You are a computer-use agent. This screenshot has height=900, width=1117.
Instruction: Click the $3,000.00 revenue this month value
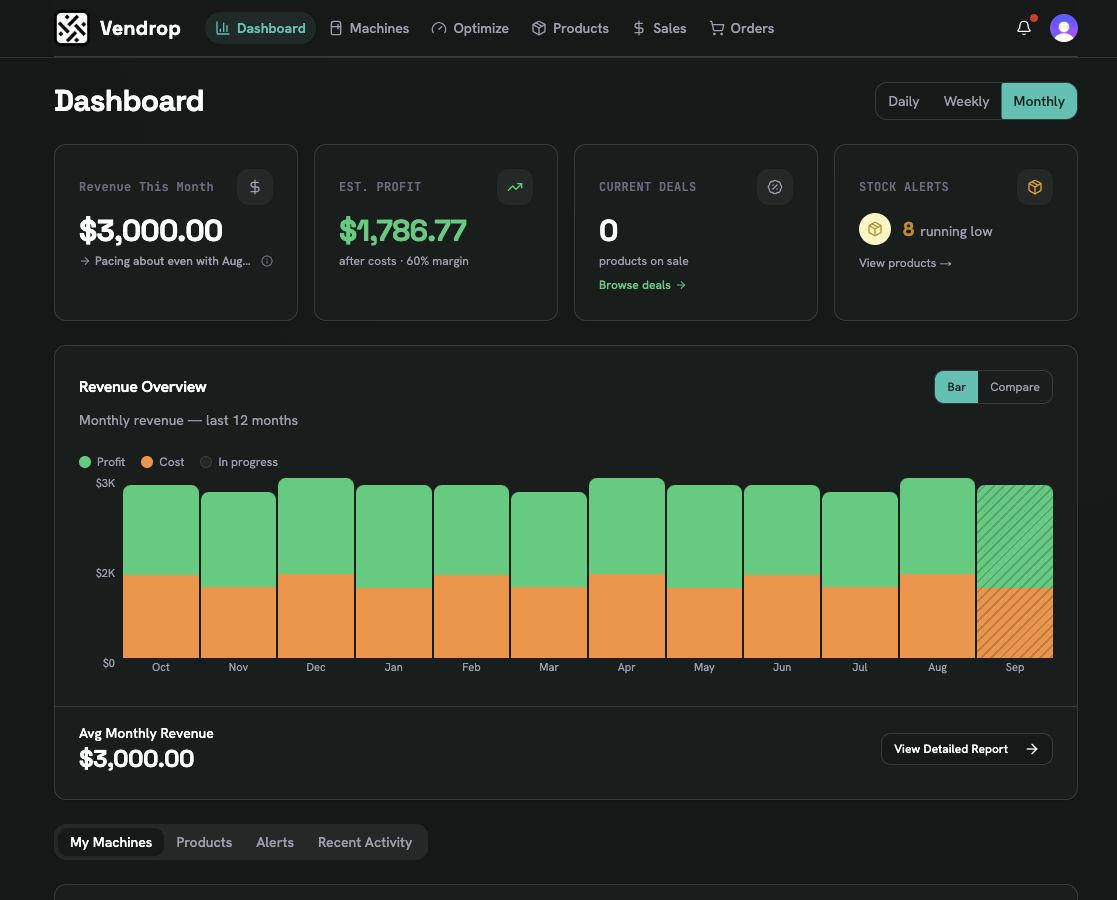(x=151, y=230)
